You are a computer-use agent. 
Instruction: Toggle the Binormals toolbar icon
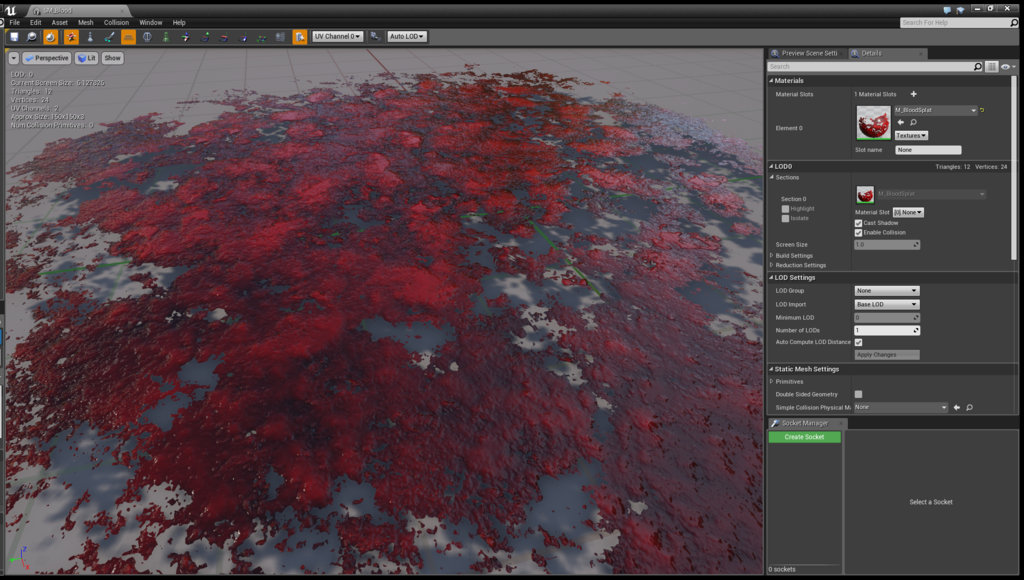coord(242,37)
